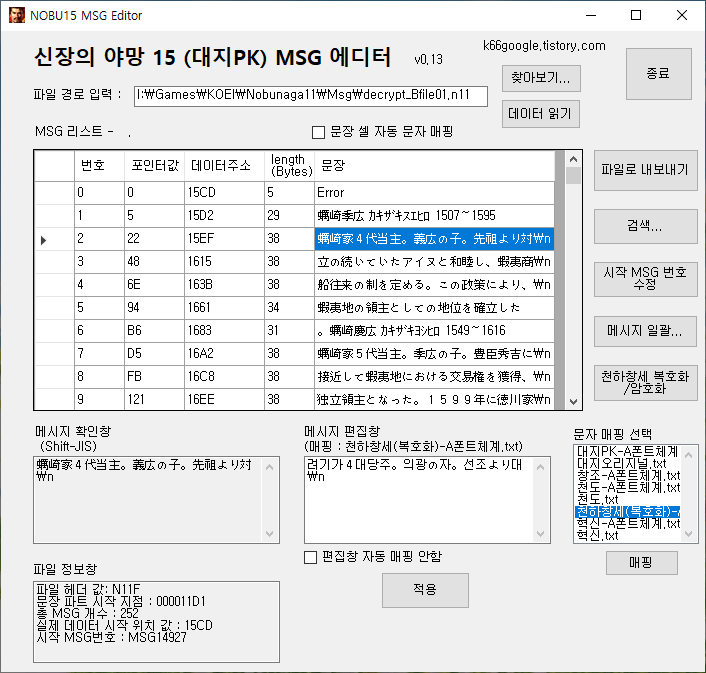The height and width of the screenshot is (673, 706).
Task: Select 혁신.txt in mapping list
Action: (628, 535)
